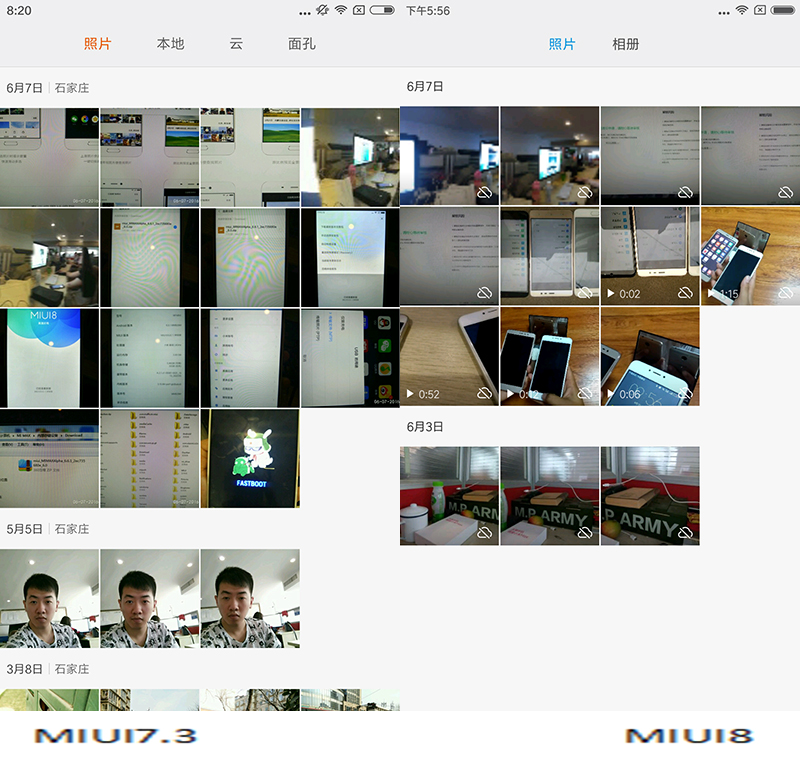
Task: Tap the cloud-off icon on the 0:02 video
Action: (685, 293)
